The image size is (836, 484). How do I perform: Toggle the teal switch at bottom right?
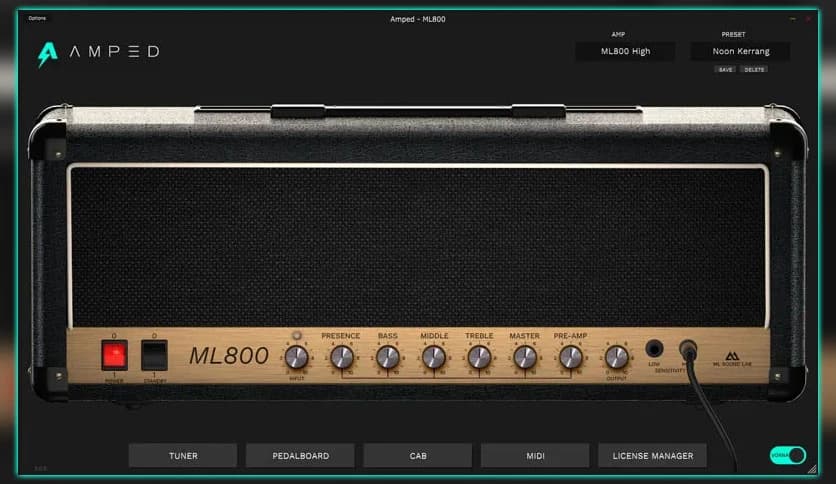pyautogui.click(x=787, y=455)
